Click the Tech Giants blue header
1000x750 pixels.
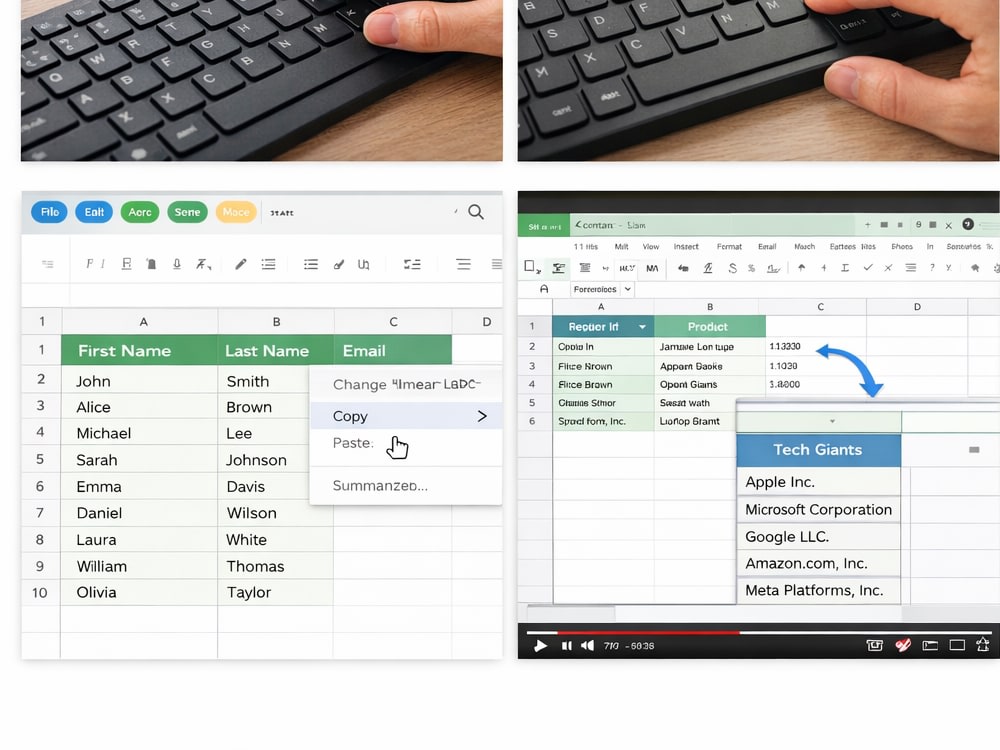(x=818, y=450)
